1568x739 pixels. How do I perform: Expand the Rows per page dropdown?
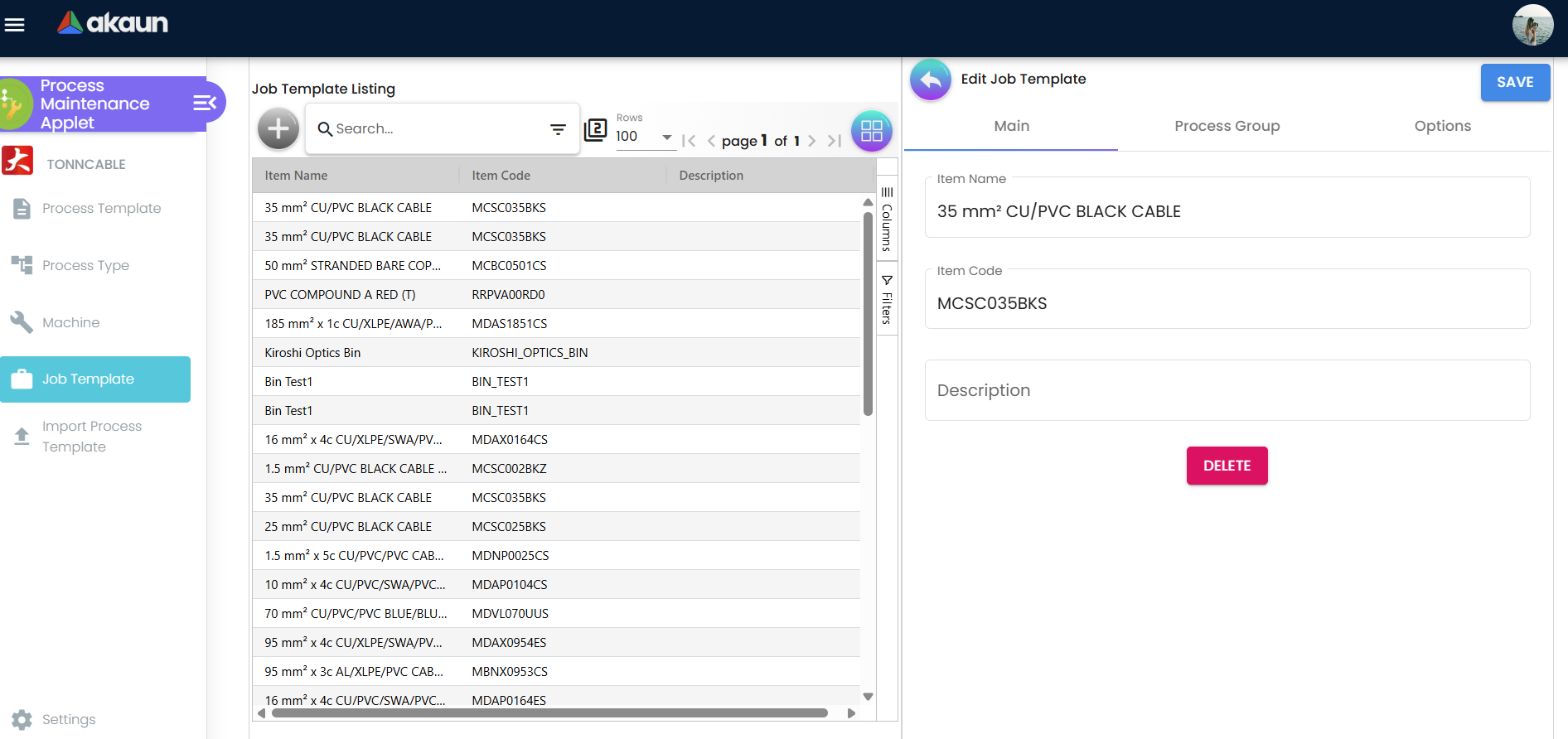coord(666,137)
